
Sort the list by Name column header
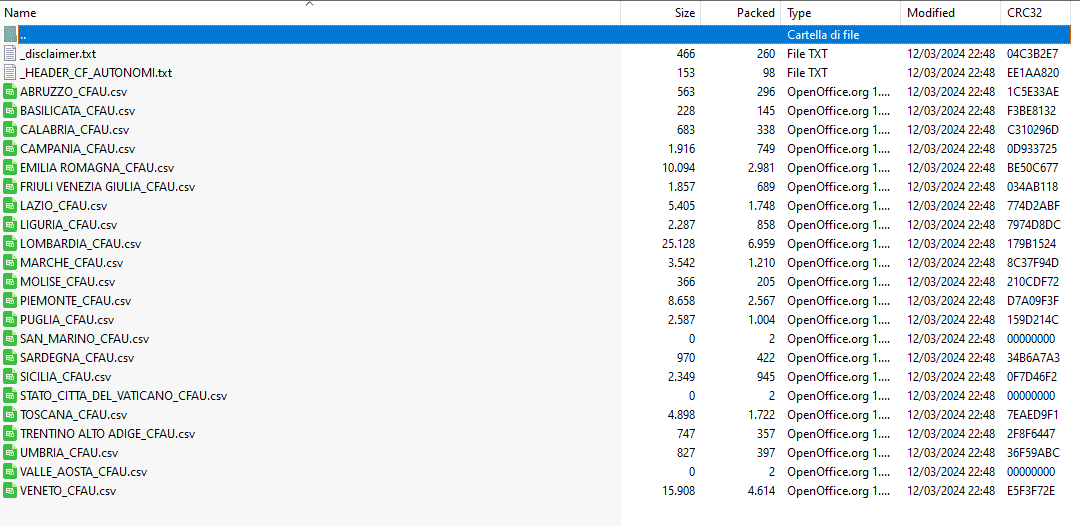[x=22, y=13]
